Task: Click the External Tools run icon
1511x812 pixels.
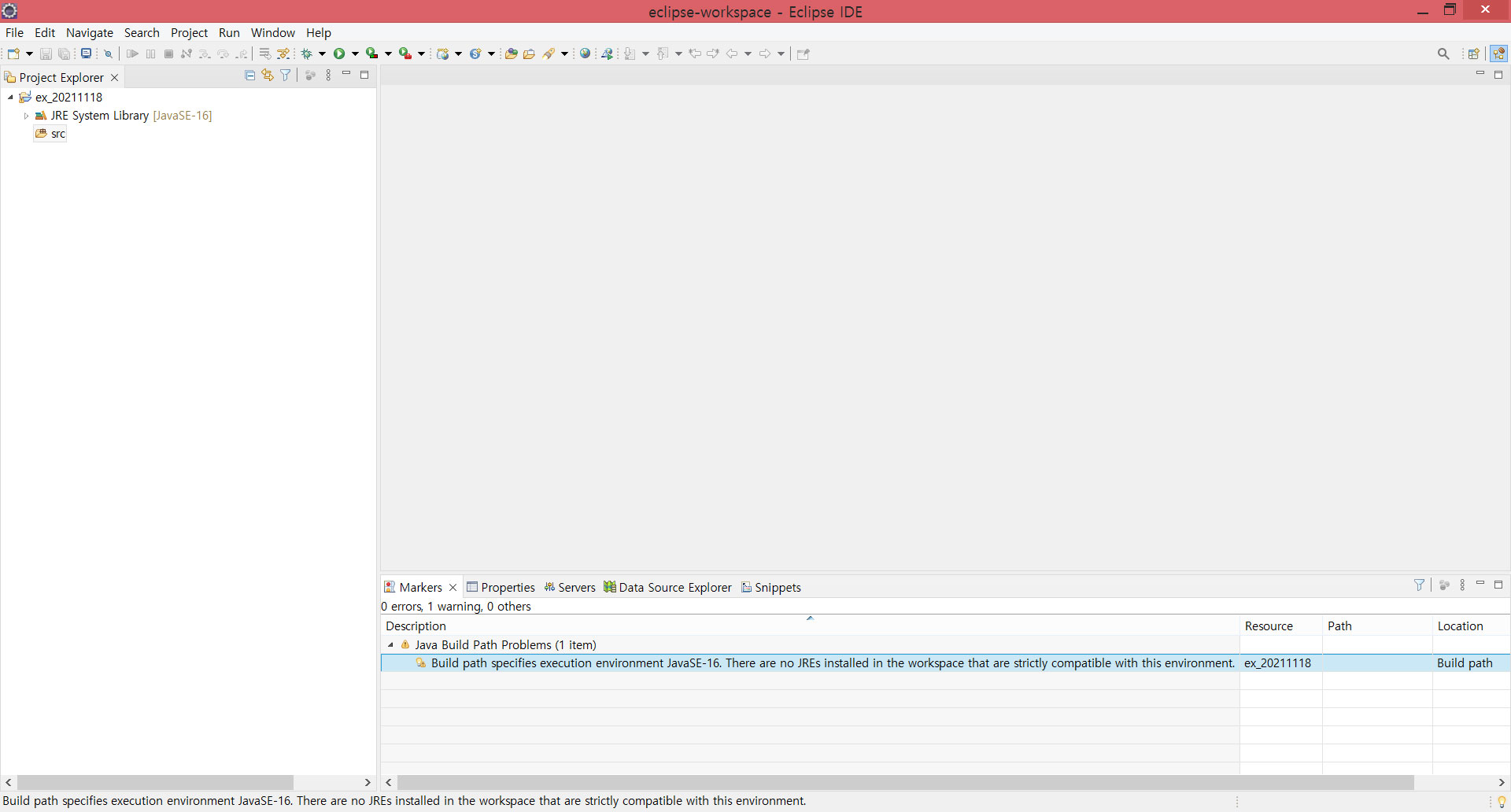Action: point(405,54)
